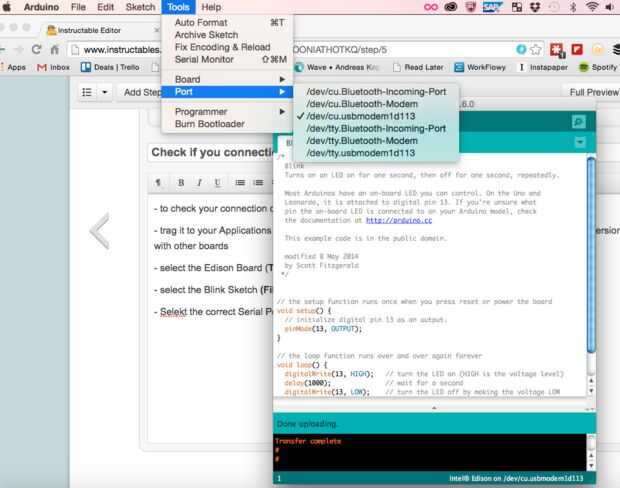Viewport: 620px width, 488px height.
Task: Open Deals | Trello bookmark
Action: point(110,68)
